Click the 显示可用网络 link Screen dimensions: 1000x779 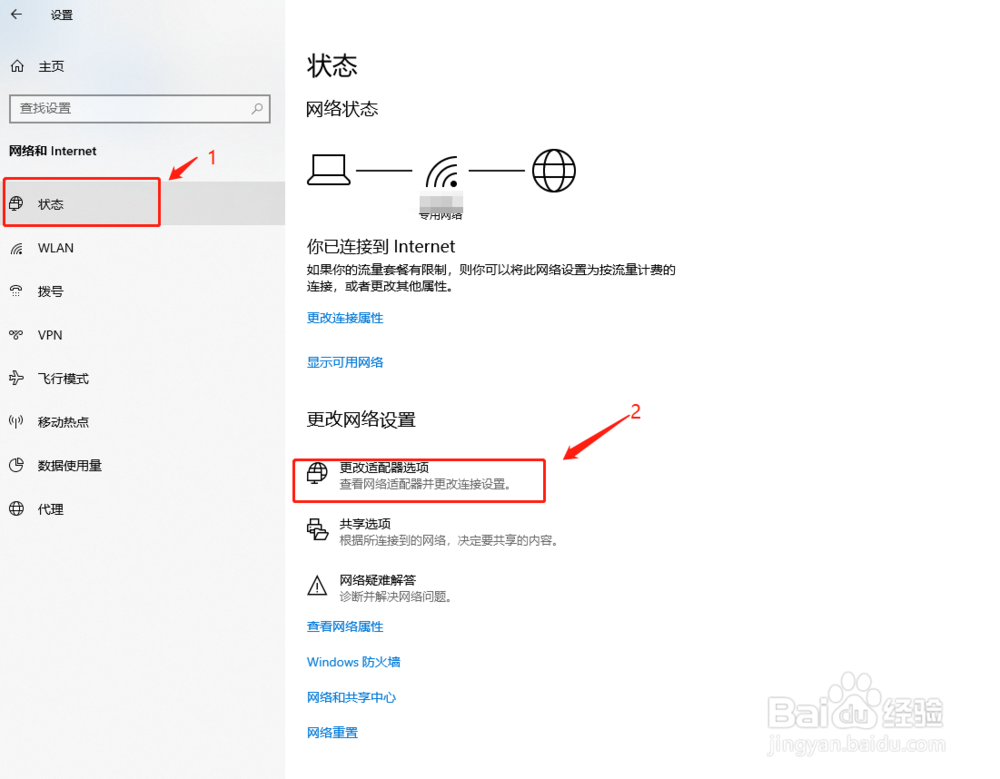pyautogui.click(x=345, y=362)
